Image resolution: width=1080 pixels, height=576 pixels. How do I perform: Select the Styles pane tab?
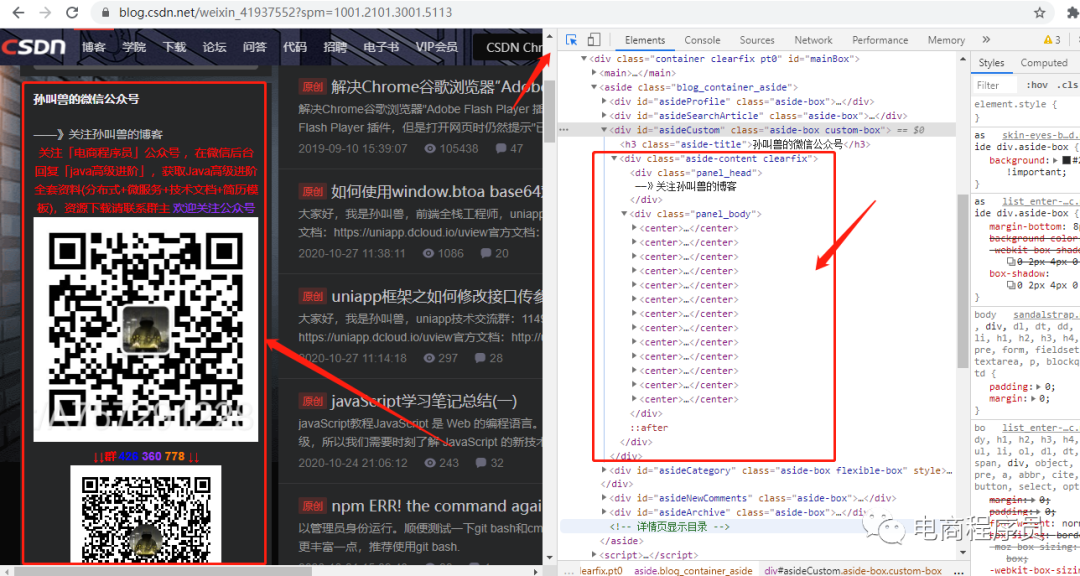pyautogui.click(x=991, y=63)
